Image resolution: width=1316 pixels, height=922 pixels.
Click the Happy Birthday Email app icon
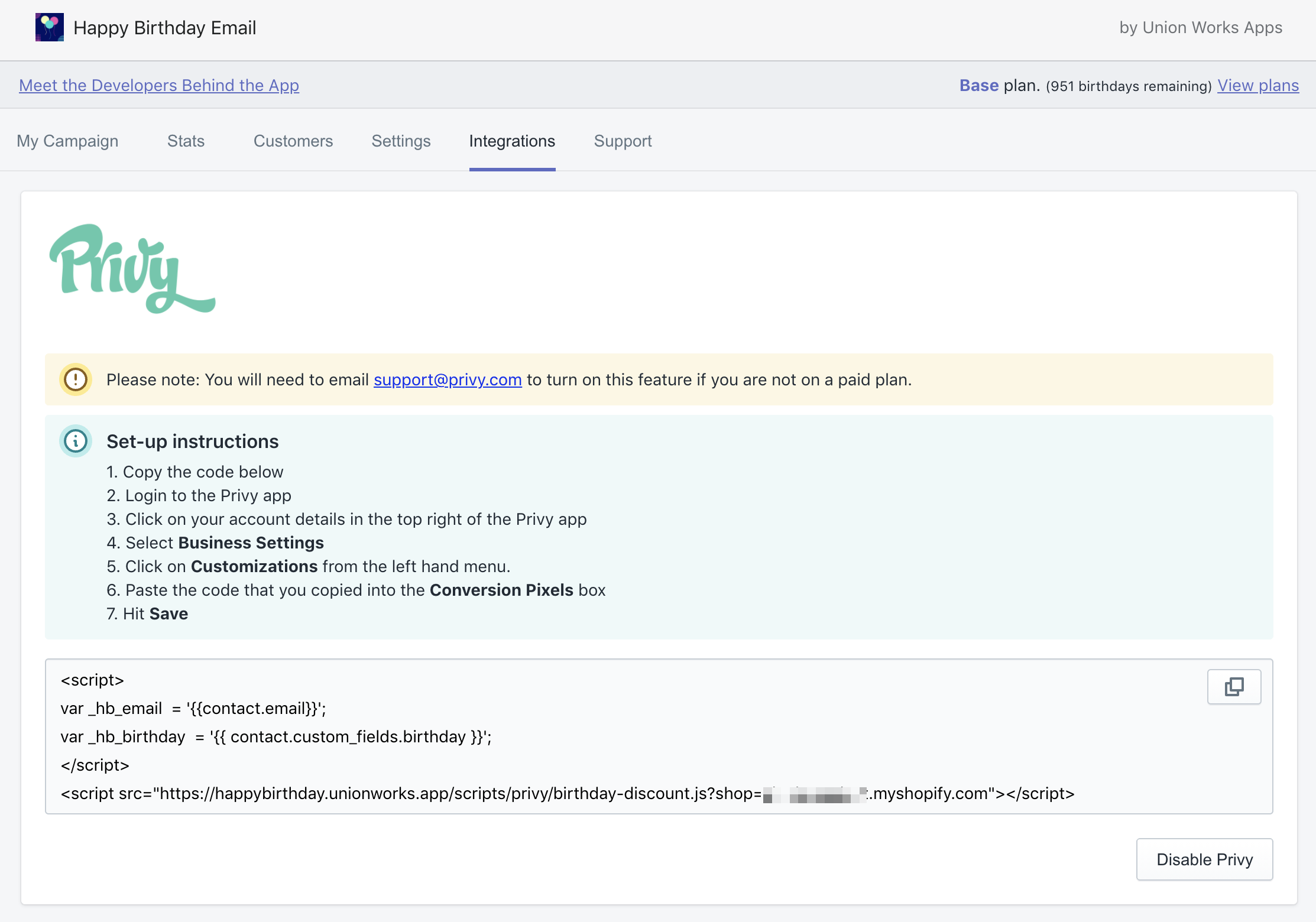50,28
